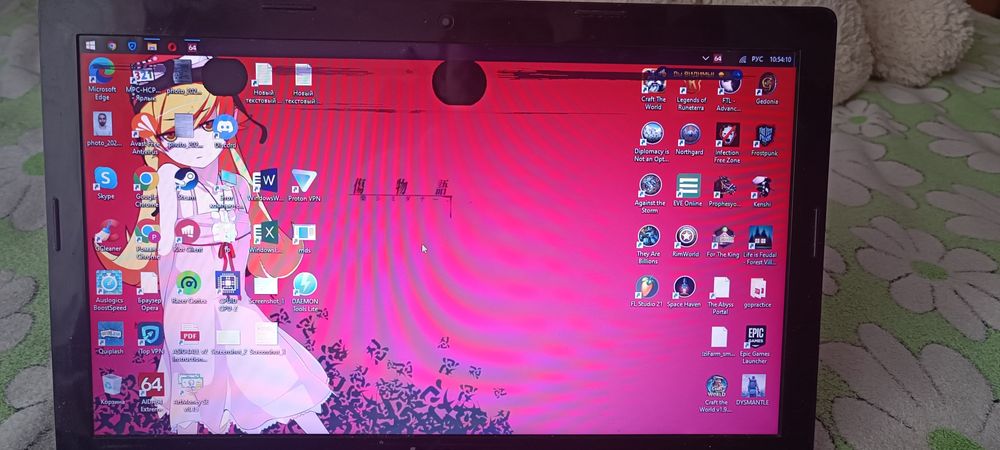Launch the Riot Client shortcut

coord(188,236)
